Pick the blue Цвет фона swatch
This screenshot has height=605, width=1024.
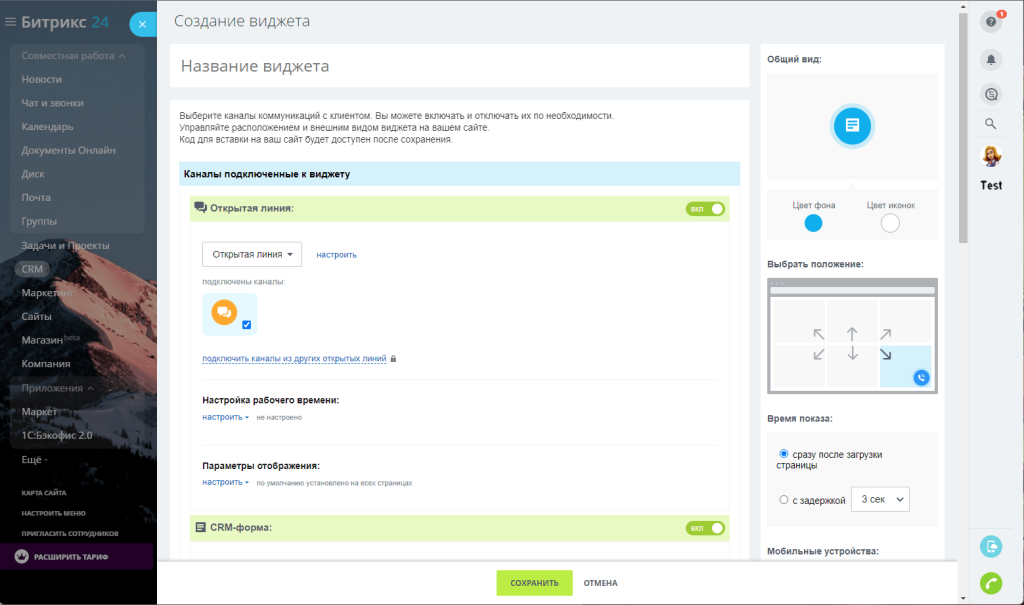point(813,223)
